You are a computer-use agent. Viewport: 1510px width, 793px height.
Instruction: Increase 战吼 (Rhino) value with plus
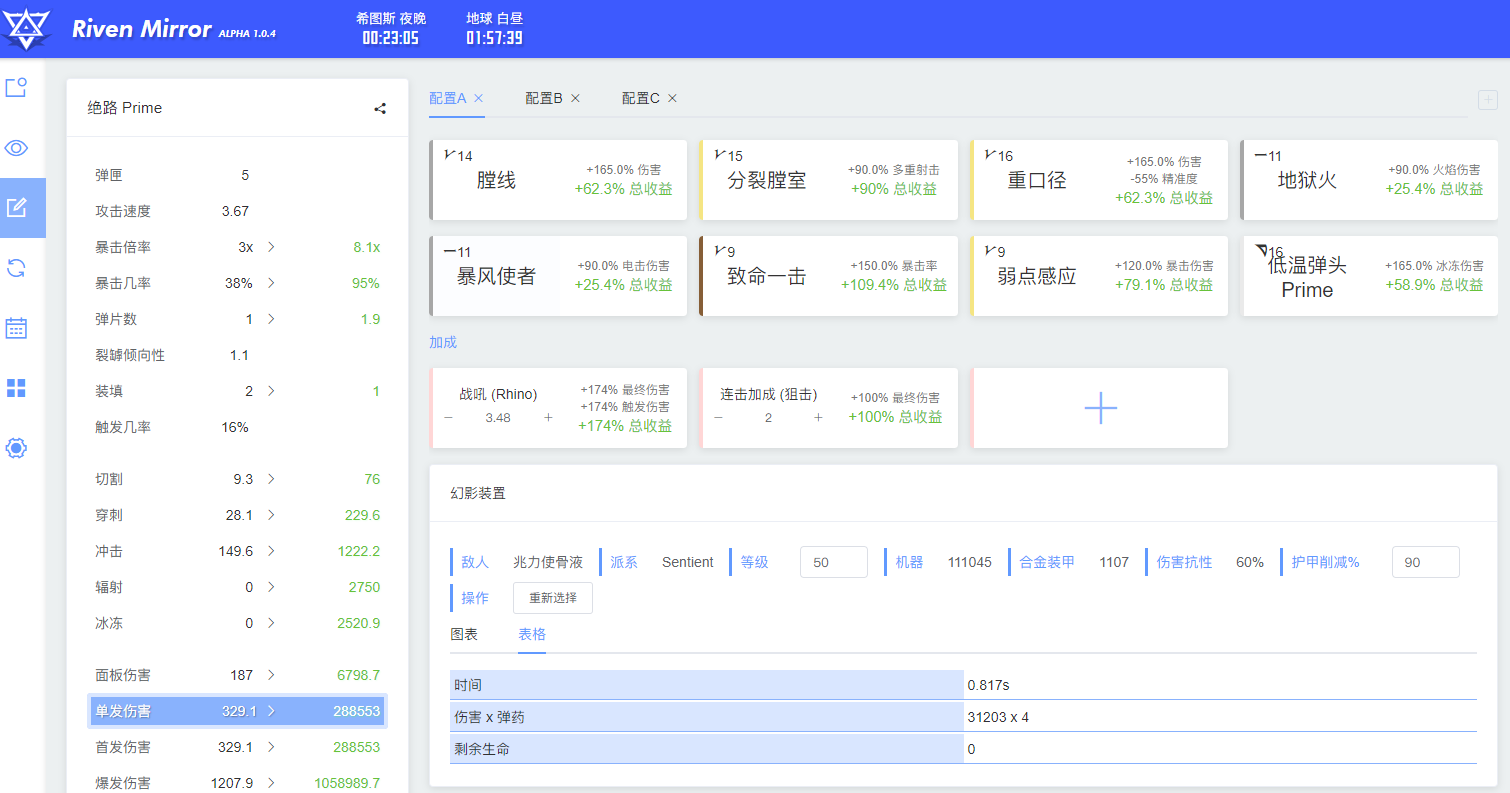548,417
